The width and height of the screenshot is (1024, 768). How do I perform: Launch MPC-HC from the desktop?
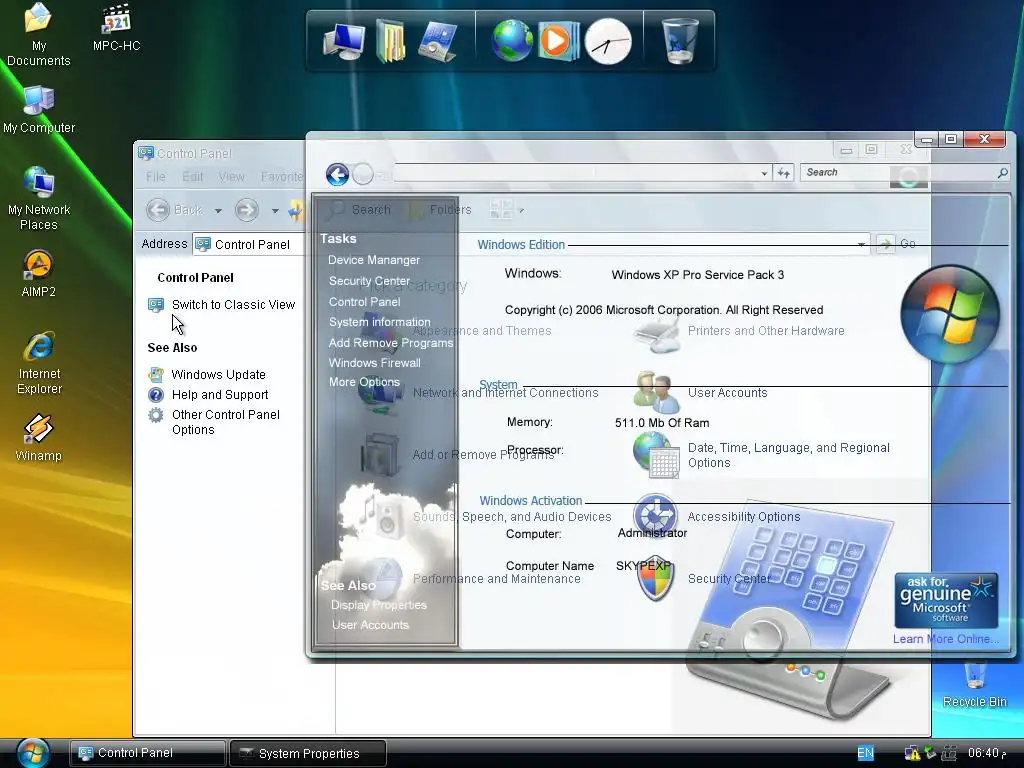pos(116,28)
